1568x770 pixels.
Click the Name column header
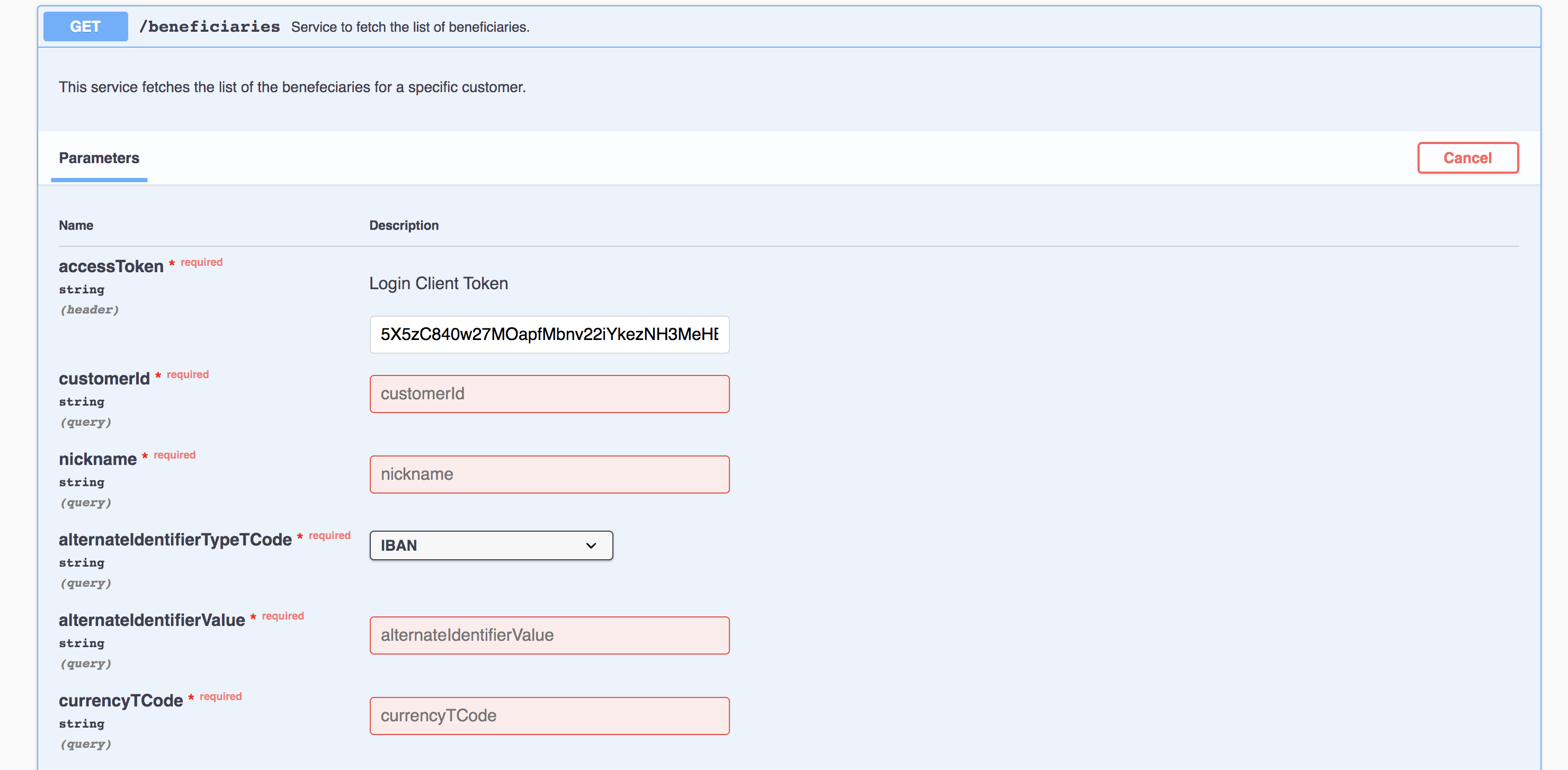76,225
